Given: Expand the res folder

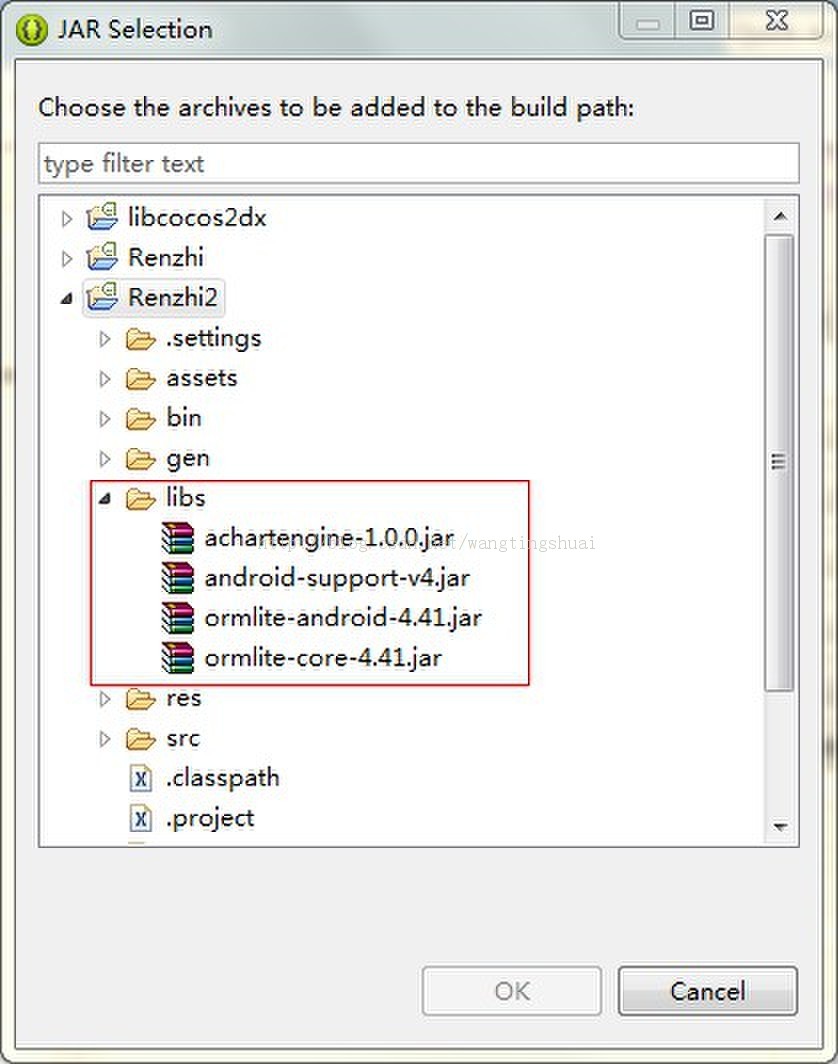Looking at the screenshot, I should coord(104,699).
